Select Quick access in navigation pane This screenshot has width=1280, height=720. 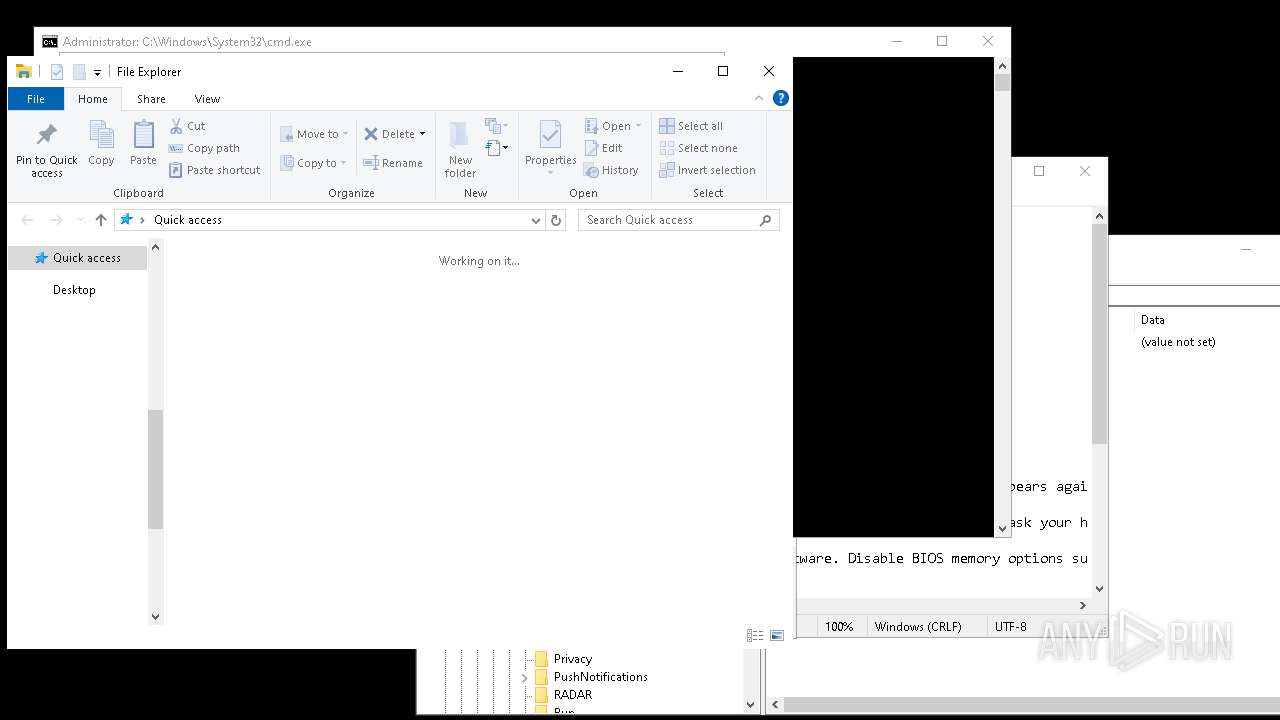(x=77, y=258)
